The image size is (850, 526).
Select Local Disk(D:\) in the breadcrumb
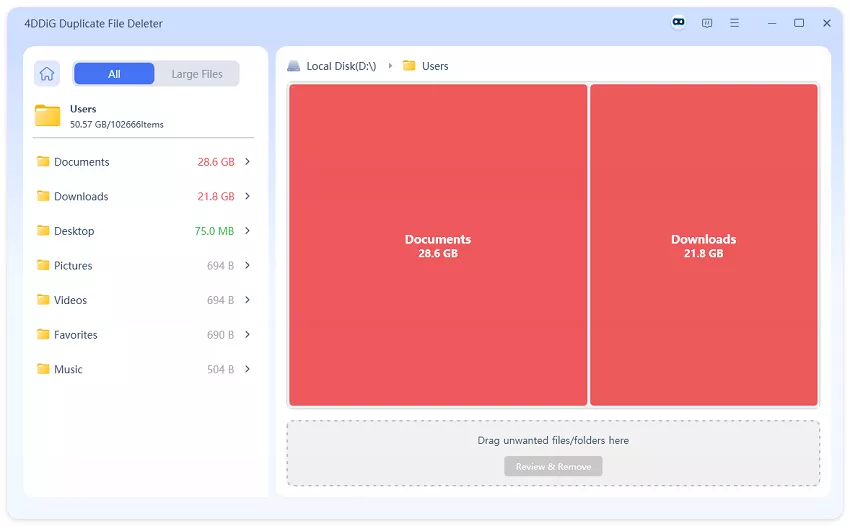341,66
